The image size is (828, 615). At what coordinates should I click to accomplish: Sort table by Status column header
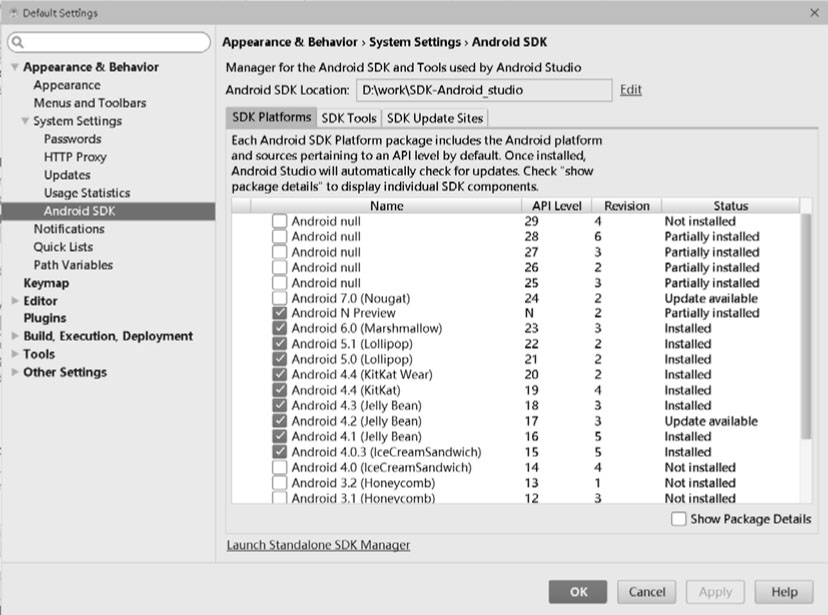point(731,206)
